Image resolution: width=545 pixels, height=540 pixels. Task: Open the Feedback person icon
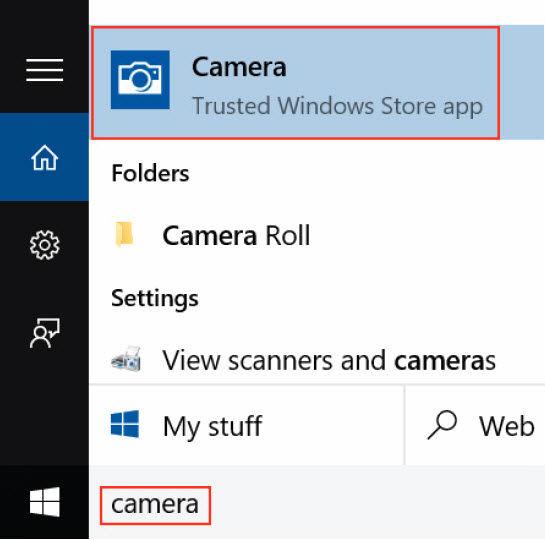coord(44,333)
